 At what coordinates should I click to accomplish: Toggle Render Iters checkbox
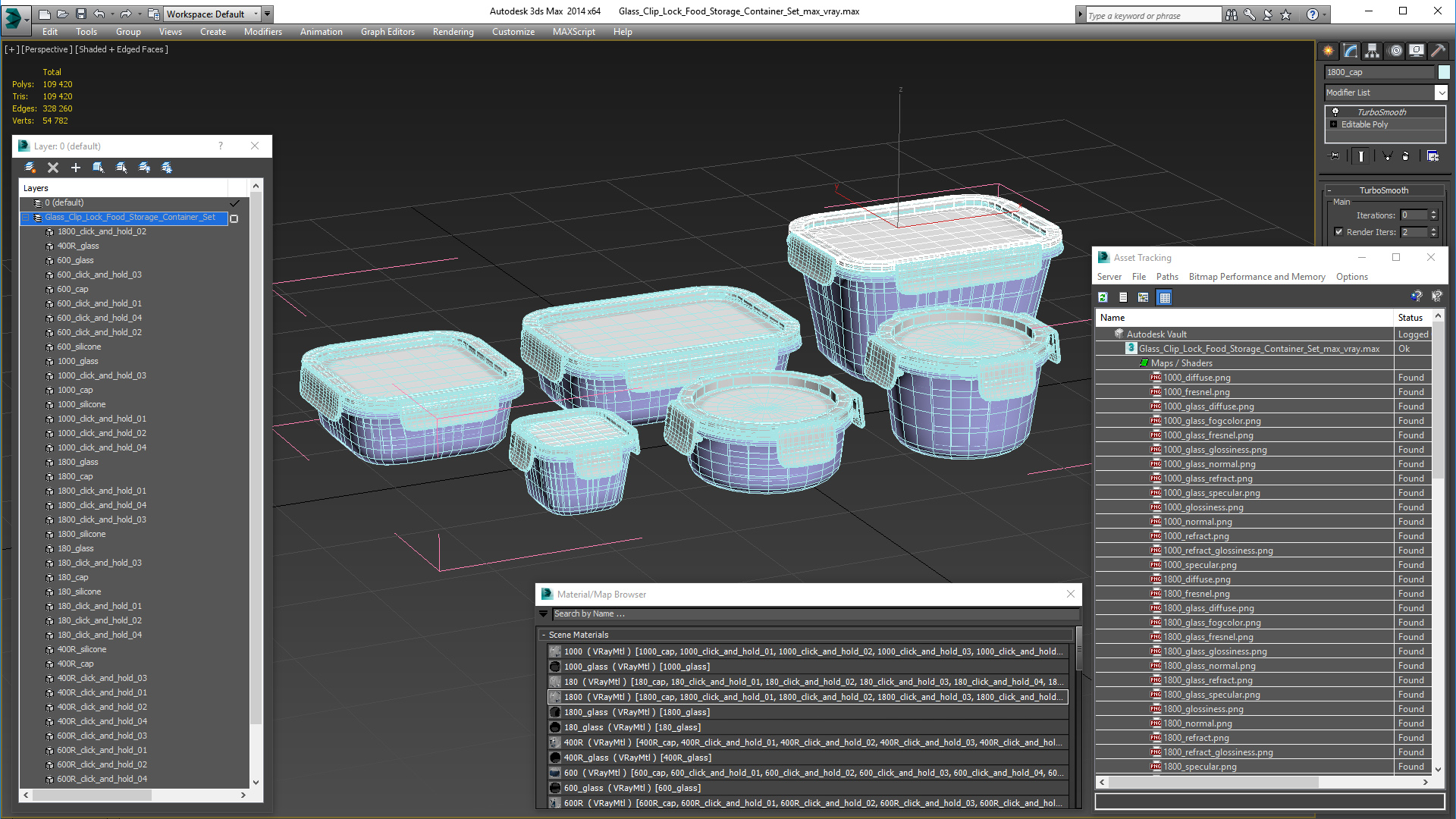click(x=1338, y=232)
